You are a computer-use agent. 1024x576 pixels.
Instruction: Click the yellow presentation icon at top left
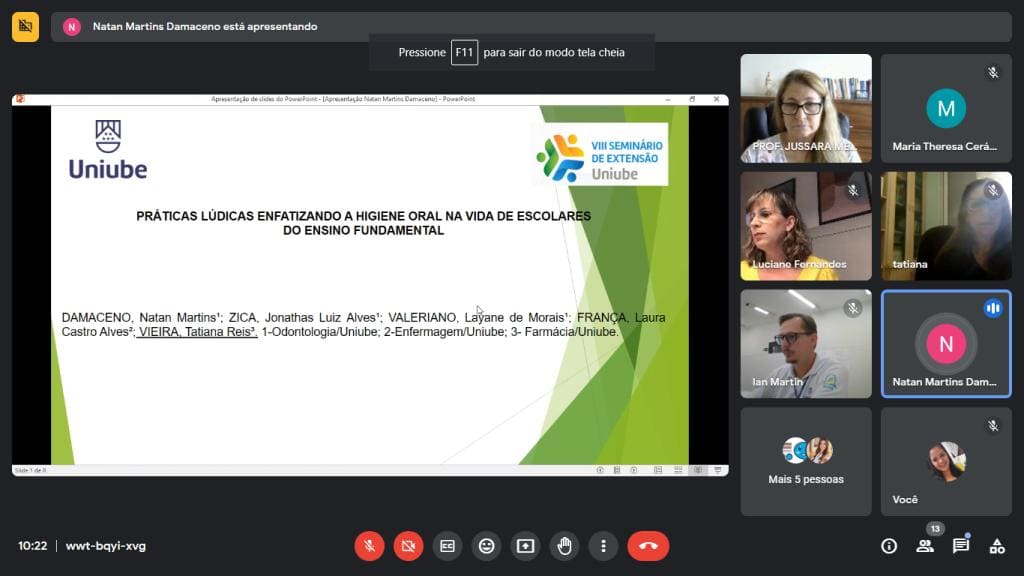[25, 27]
